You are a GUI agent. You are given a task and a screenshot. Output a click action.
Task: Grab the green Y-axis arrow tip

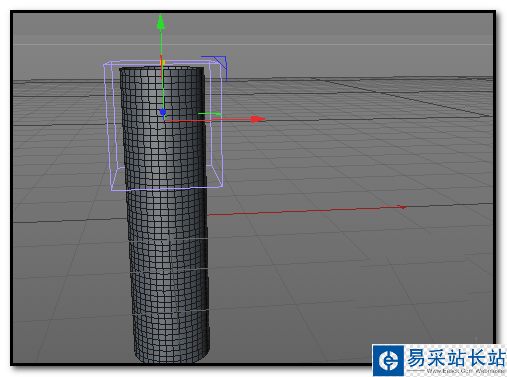(161, 22)
